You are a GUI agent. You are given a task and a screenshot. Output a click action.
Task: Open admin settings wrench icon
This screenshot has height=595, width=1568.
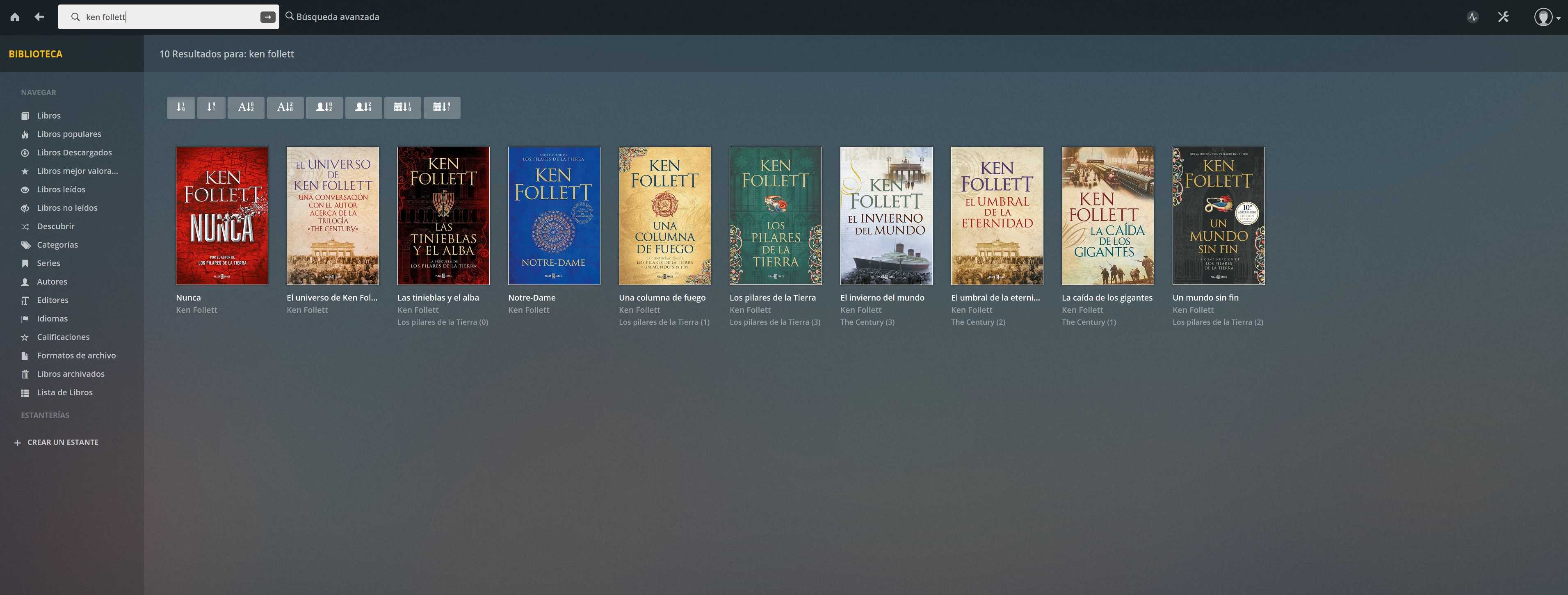coord(1504,17)
